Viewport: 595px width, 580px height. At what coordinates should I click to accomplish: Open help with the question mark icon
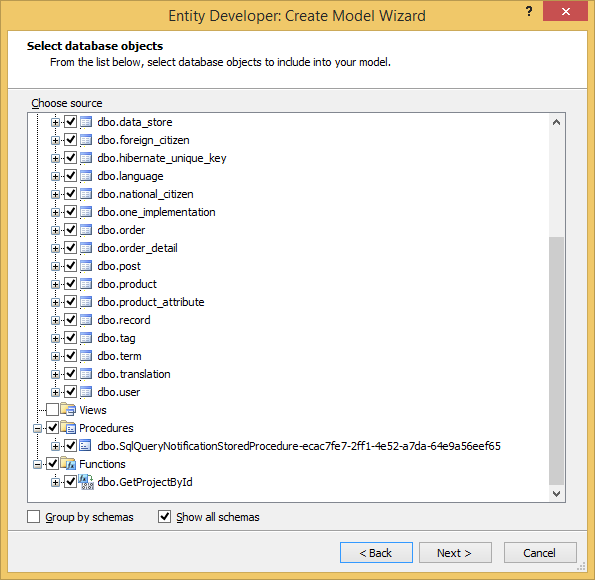pyautogui.click(x=529, y=11)
